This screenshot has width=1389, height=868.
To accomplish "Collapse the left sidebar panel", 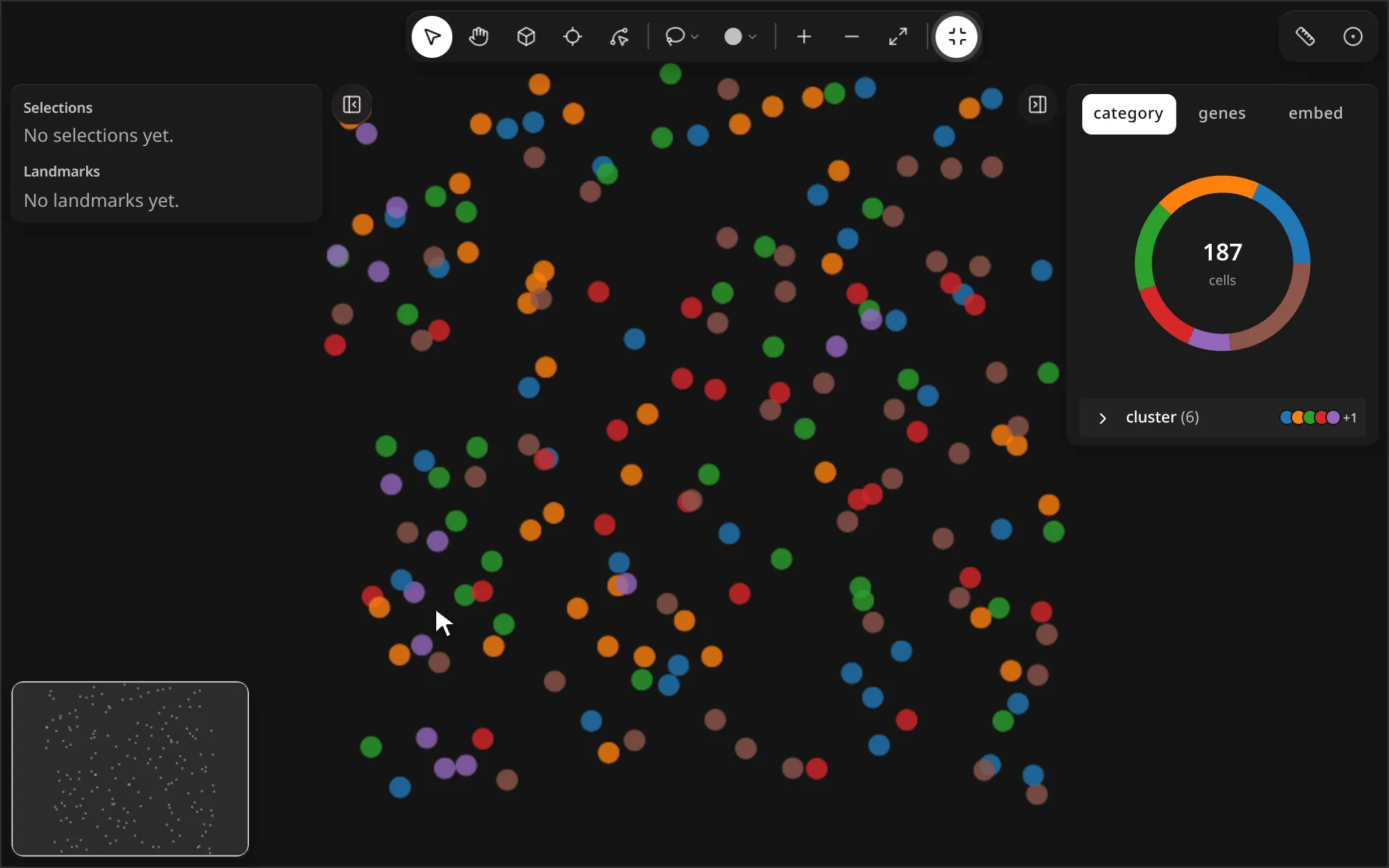I will [x=352, y=105].
